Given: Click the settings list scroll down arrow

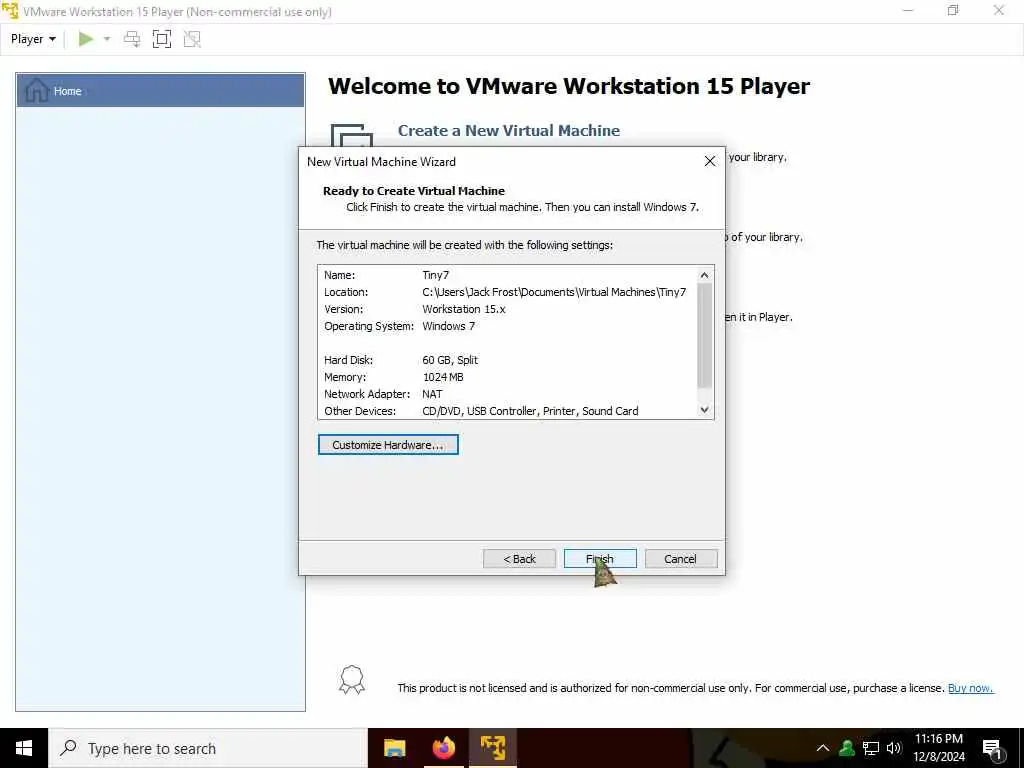Looking at the screenshot, I should 704,410.
